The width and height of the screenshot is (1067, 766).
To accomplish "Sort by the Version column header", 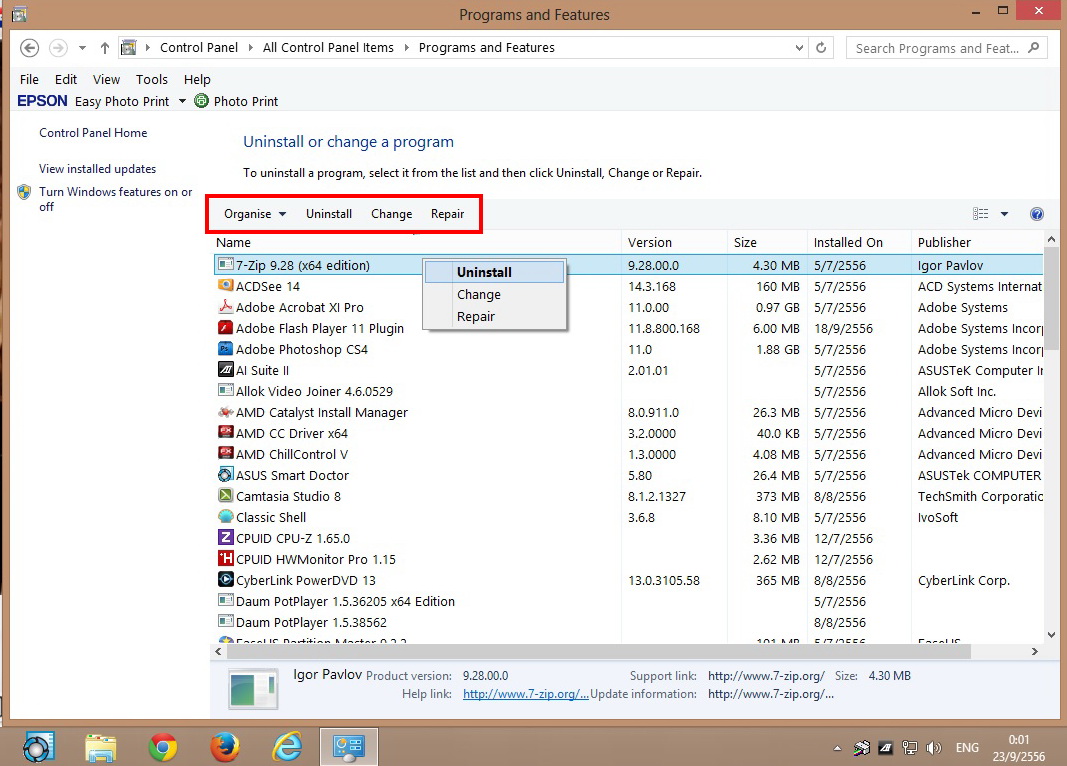I will point(674,242).
